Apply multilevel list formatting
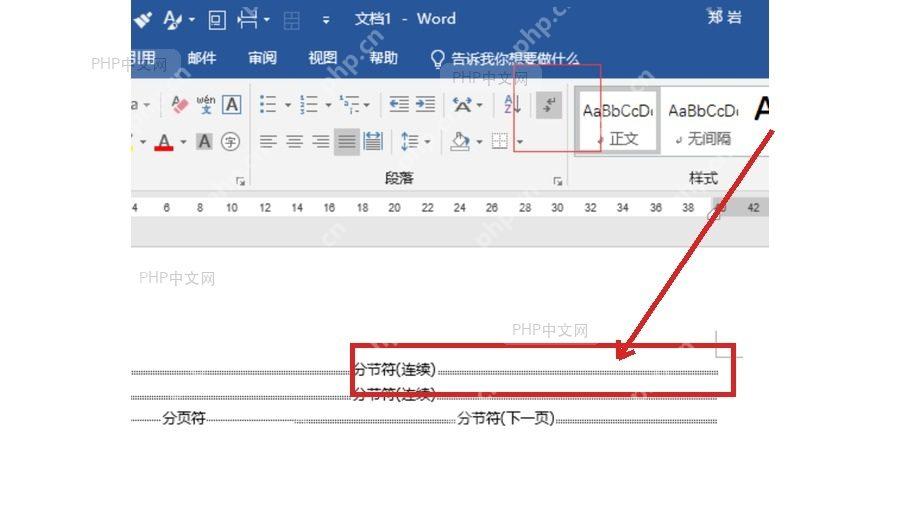This screenshot has height=520, width=900. (x=349, y=104)
